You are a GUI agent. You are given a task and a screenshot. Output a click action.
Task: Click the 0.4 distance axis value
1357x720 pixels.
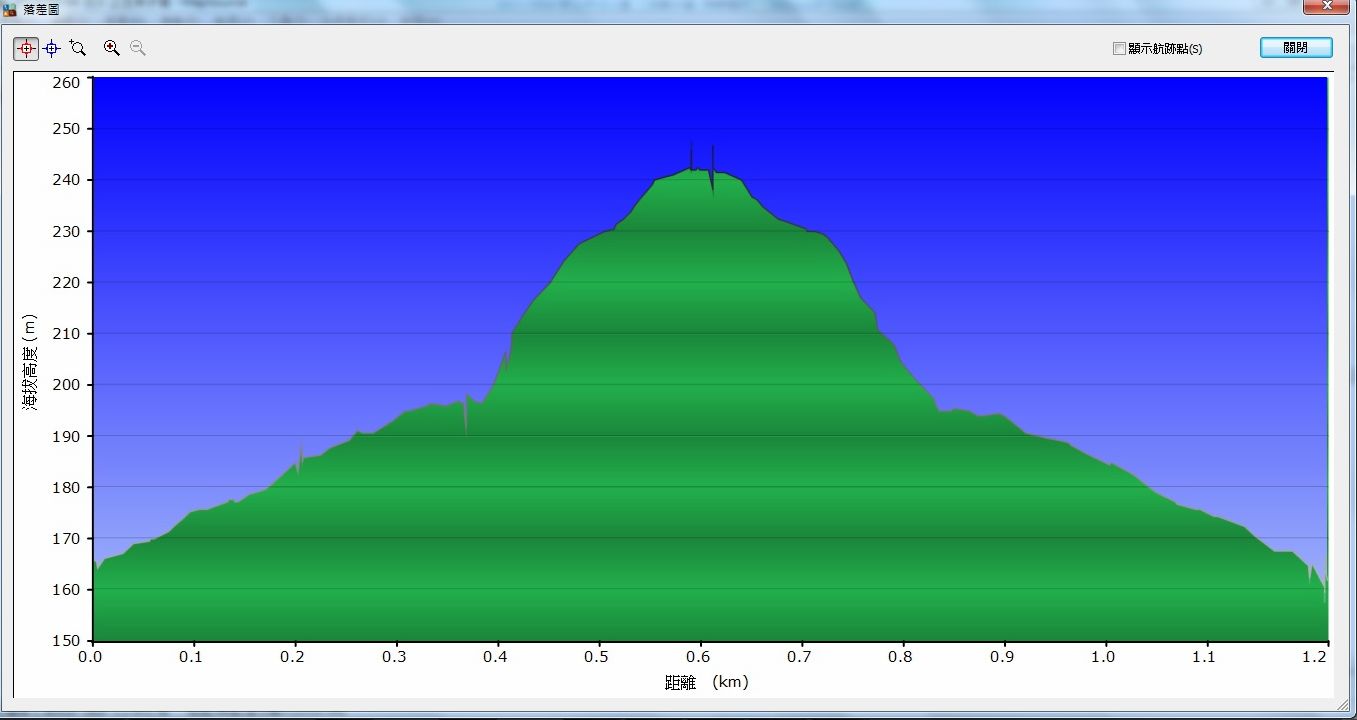(x=497, y=657)
